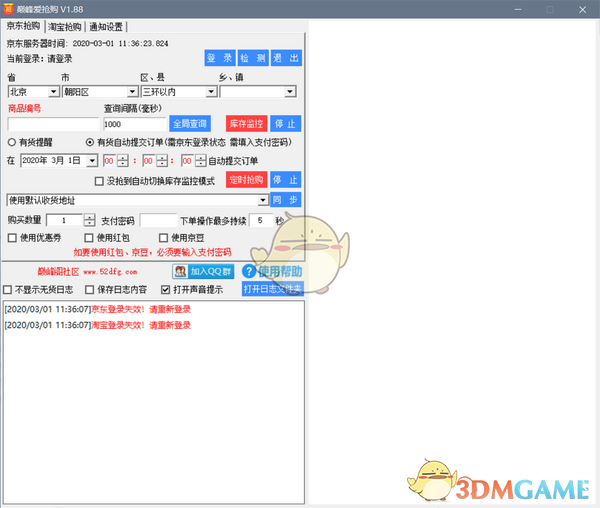600x508 pixels.
Task: Expand the 区县 dropdown showing 三环以内
Action: click(x=211, y=92)
